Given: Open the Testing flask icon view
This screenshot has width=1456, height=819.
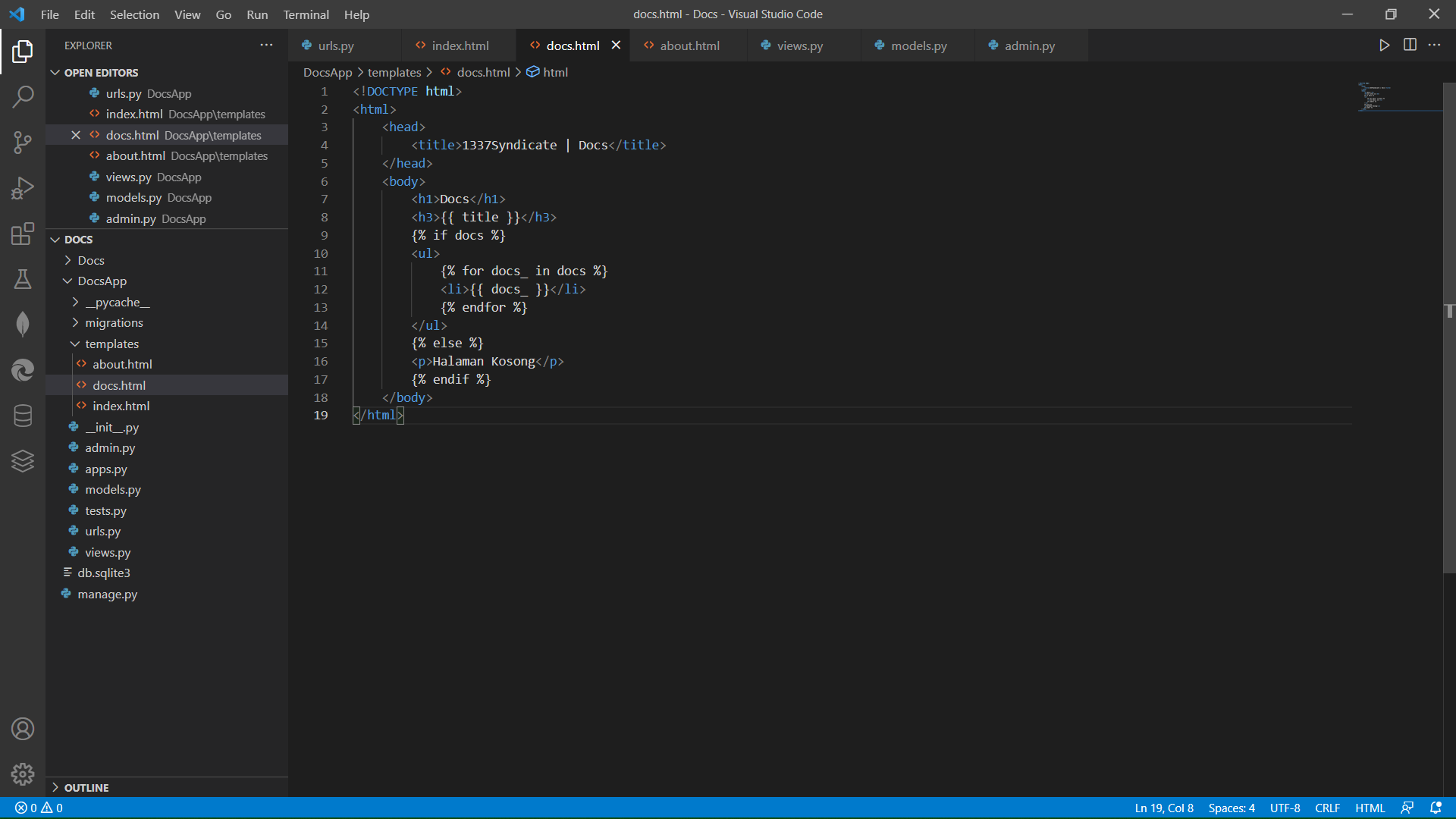Looking at the screenshot, I should (23, 279).
